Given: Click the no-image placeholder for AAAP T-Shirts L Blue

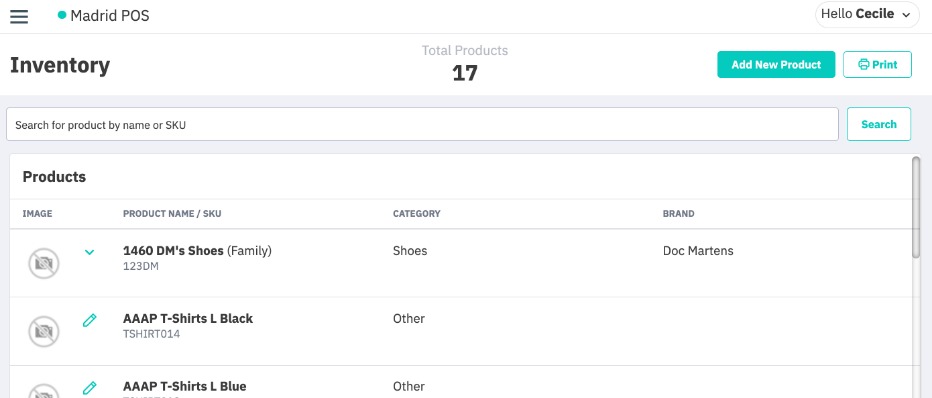Looking at the screenshot, I should pos(44,391).
